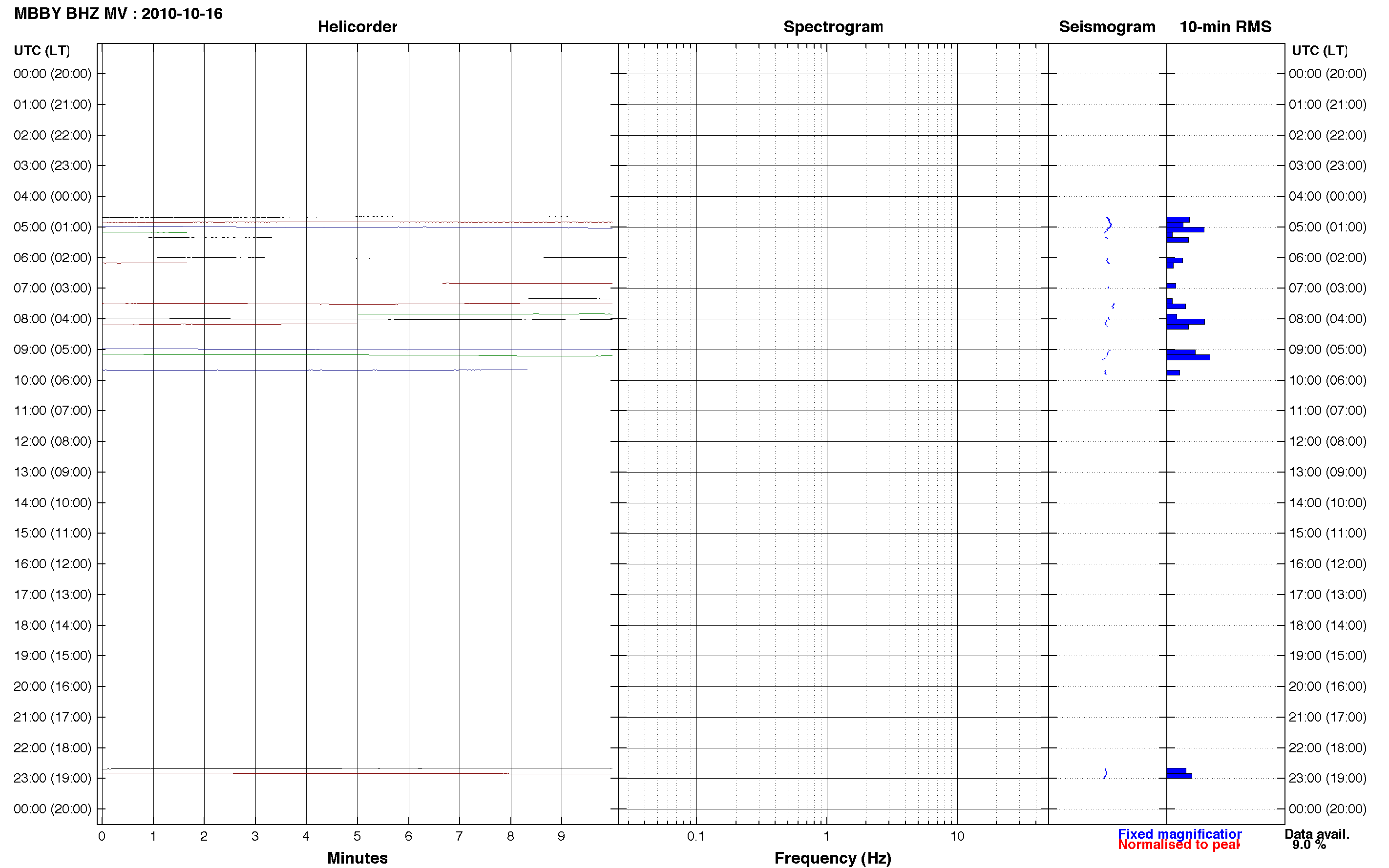Click "22:00 (18:00)" on the right time axis
The image size is (1389, 868).
1327,748
